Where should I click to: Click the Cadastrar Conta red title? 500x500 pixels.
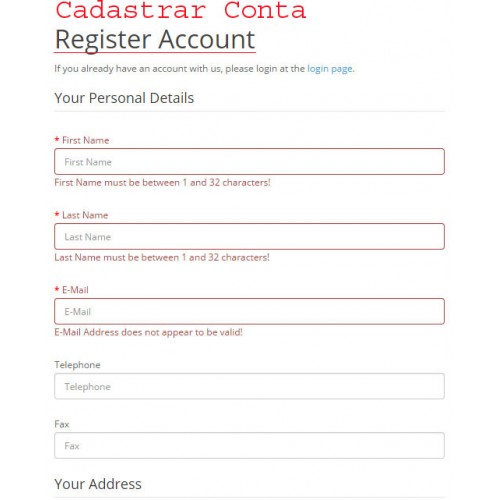(180, 10)
